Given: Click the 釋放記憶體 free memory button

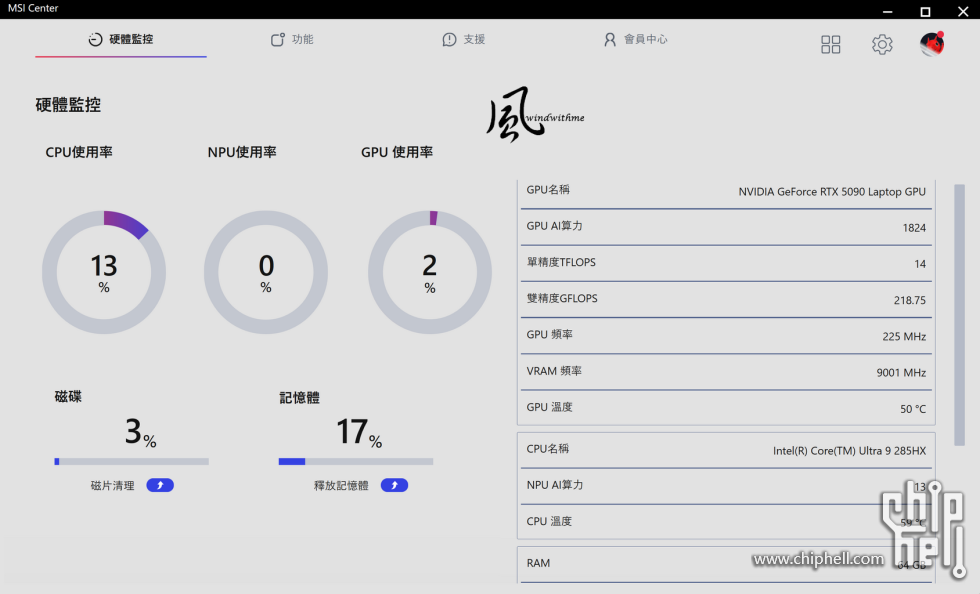Looking at the screenshot, I should coord(394,485).
